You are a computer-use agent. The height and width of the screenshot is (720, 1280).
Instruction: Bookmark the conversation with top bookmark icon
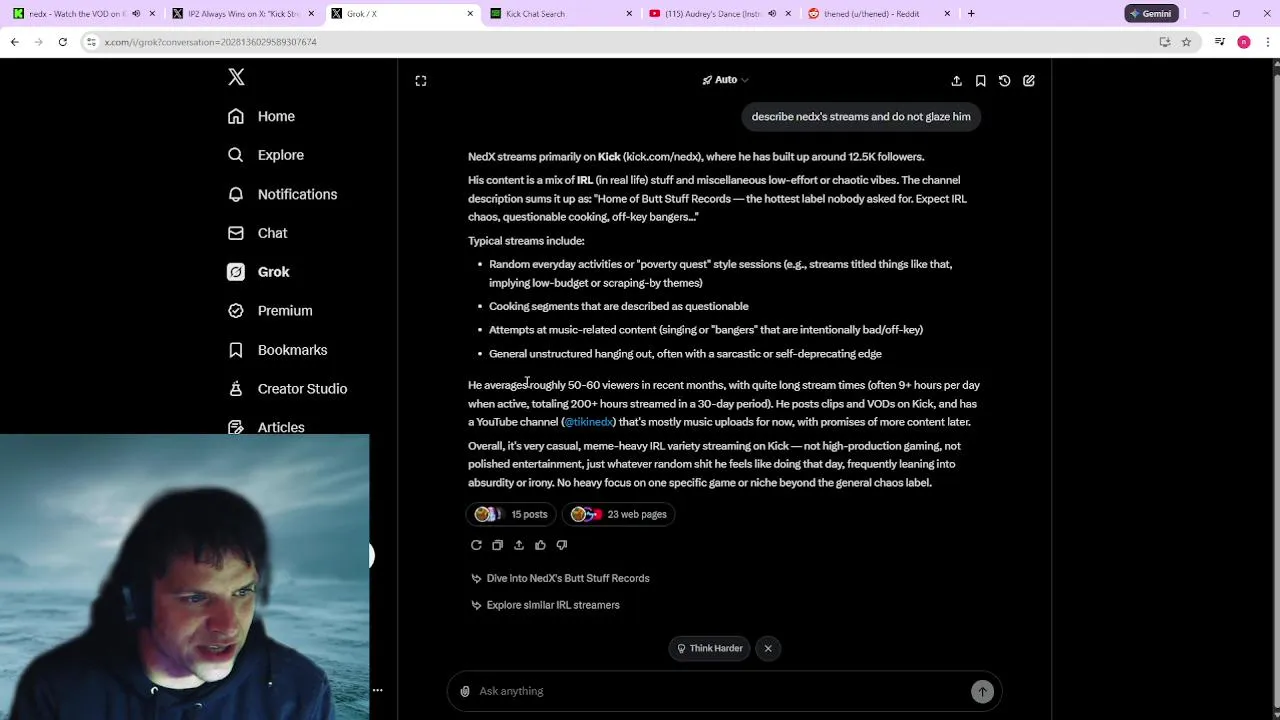(980, 81)
